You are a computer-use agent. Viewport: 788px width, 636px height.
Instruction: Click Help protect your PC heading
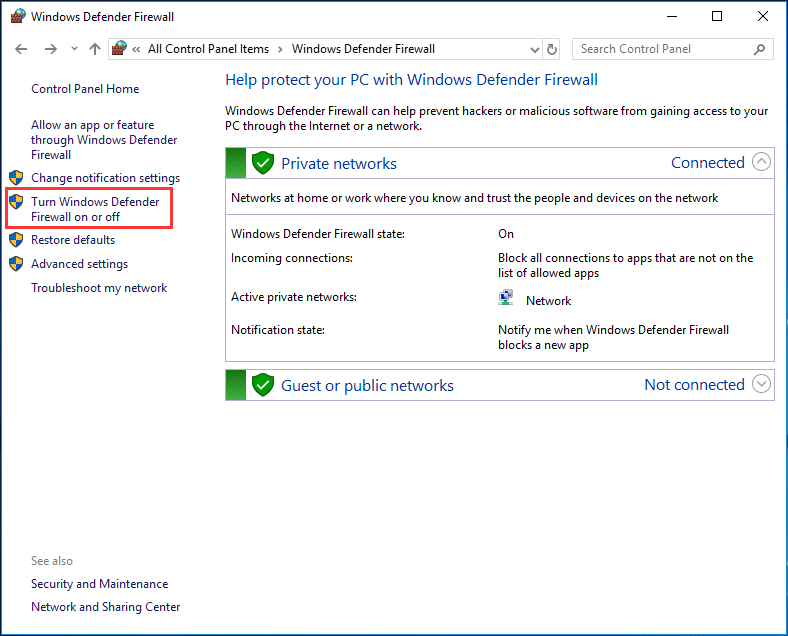click(412, 80)
